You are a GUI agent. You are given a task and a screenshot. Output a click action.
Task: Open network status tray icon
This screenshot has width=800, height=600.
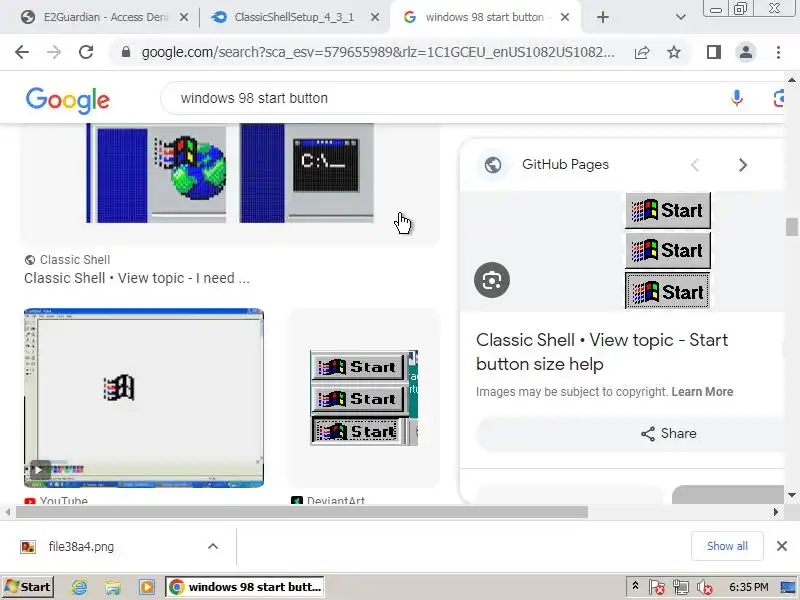pos(680,587)
